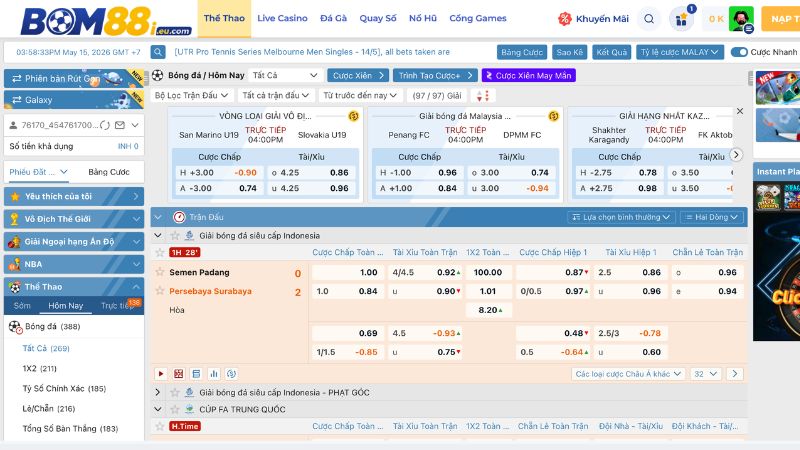Play live stream for Semen Padang match
Screen dimensions: 800x450
pyautogui.click(x=161, y=374)
